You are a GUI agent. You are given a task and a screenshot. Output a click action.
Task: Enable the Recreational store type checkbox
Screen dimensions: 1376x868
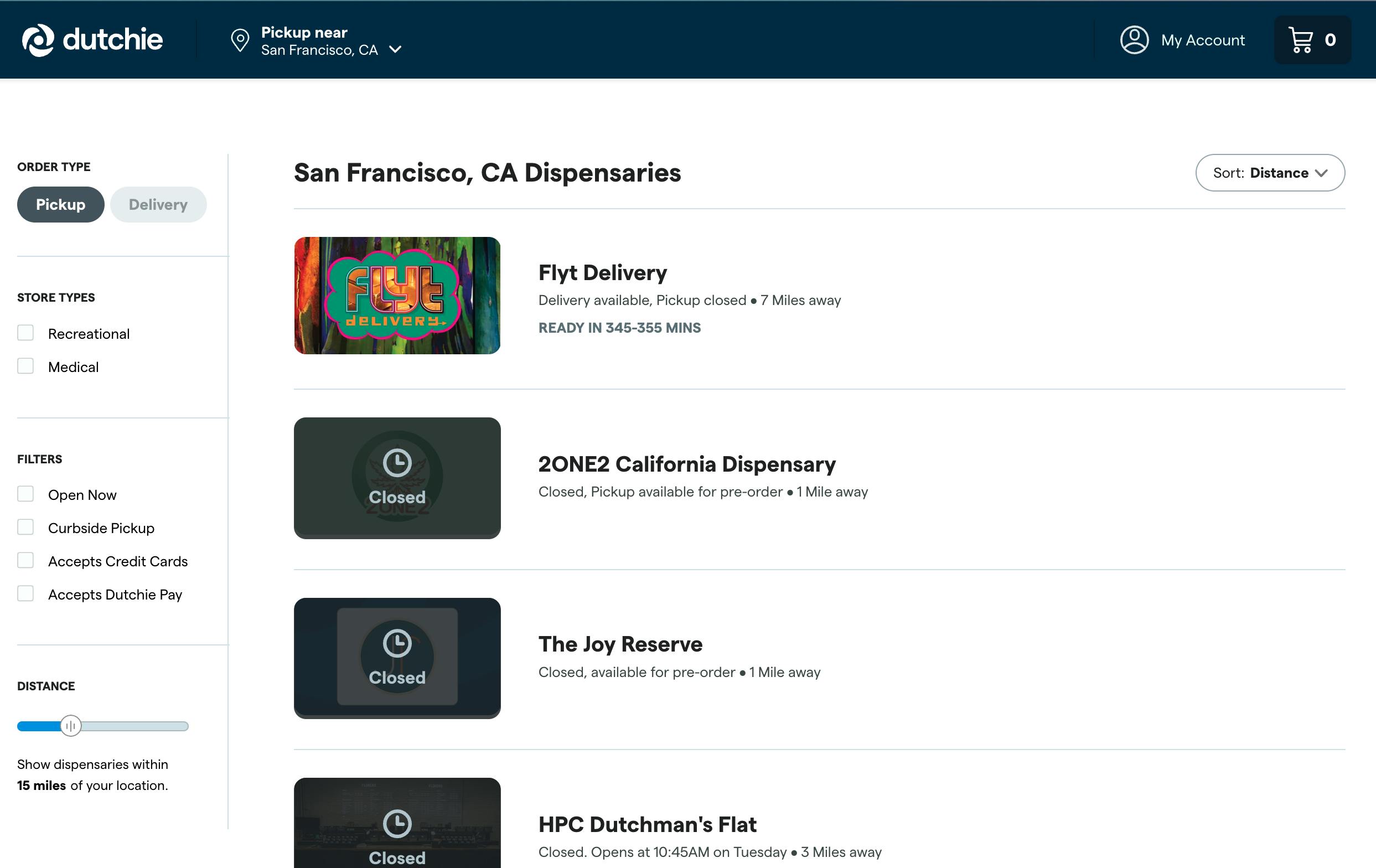25,333
